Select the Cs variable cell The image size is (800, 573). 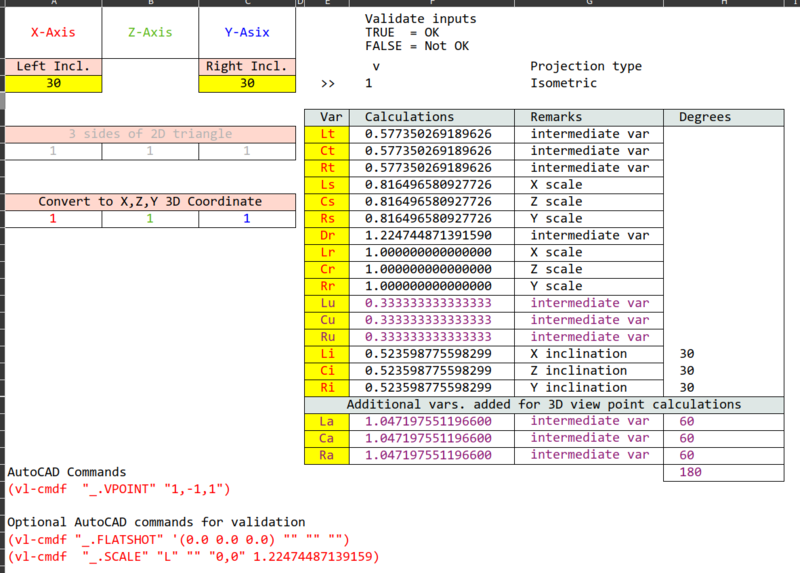(x=327, y=202)
